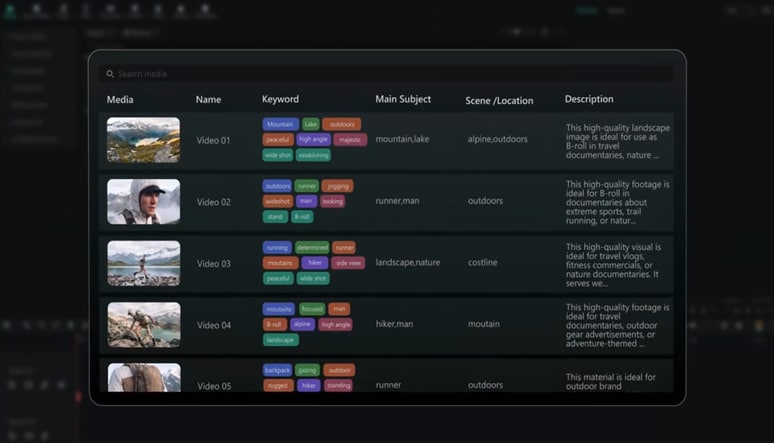The height and width of the screenshot is (443, 774).
Task: Select the hiker,man main subject cell
Action: (394, 324)
